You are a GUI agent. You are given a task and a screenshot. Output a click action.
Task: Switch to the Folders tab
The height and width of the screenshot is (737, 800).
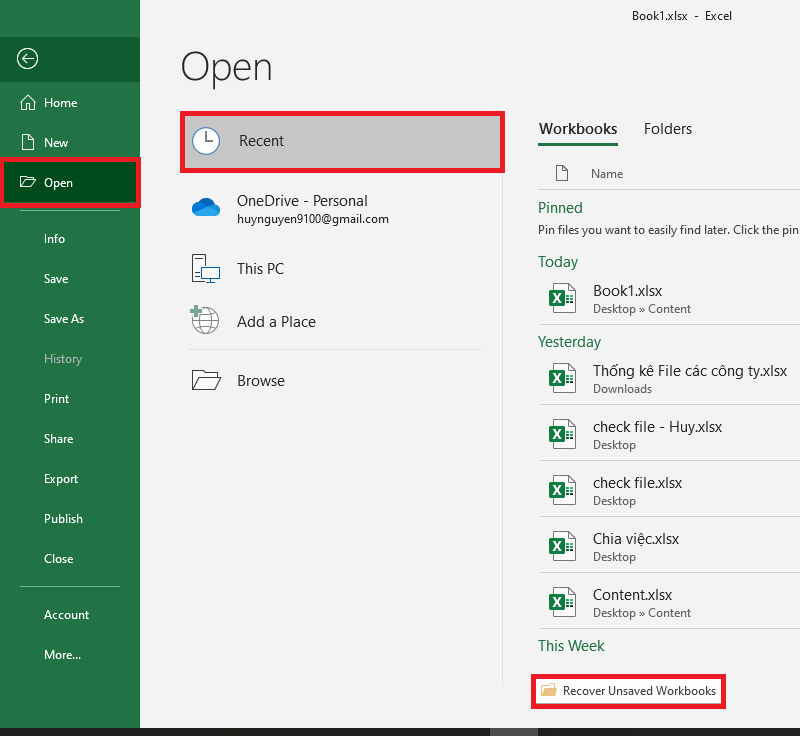[667, 129]
